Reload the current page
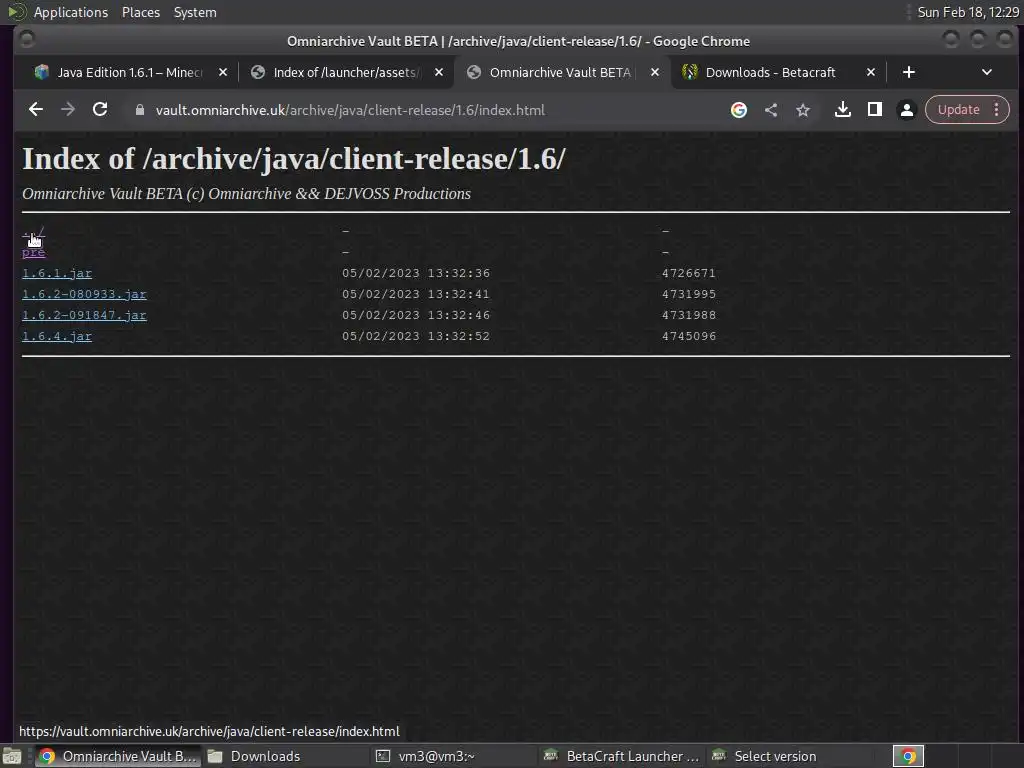The height and width of the screenshot is (768, 1024). 100,110
